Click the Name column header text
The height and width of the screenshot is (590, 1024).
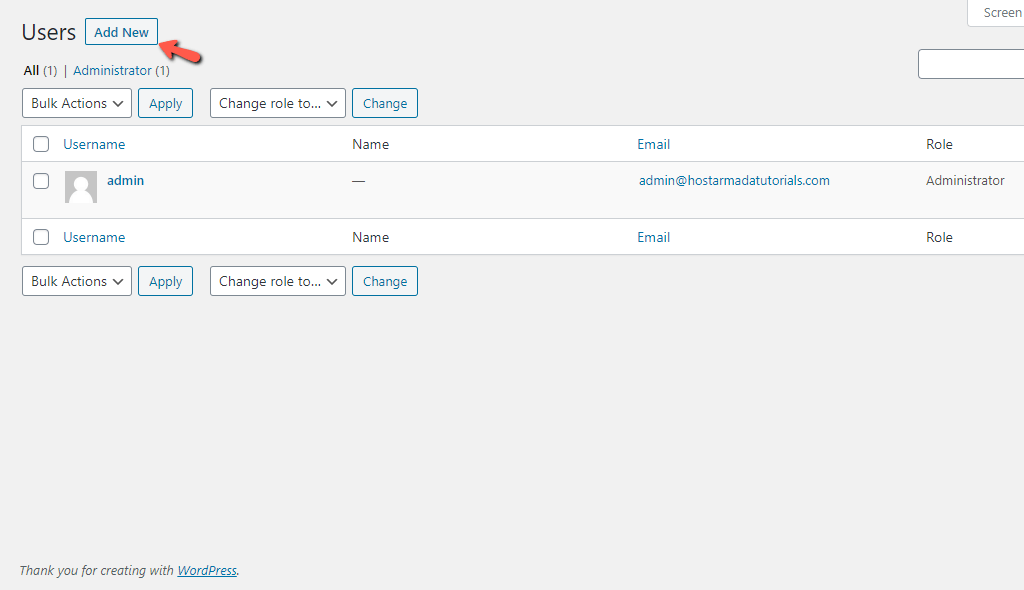[x=370, y=144]
